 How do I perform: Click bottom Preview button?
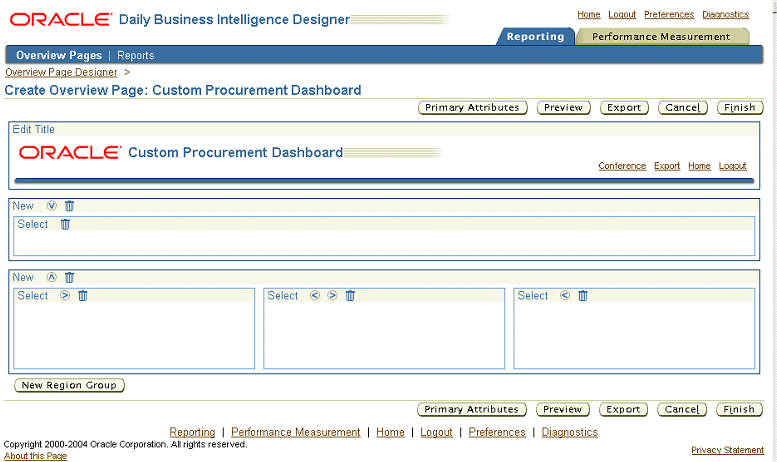click(x=563, y=409)
